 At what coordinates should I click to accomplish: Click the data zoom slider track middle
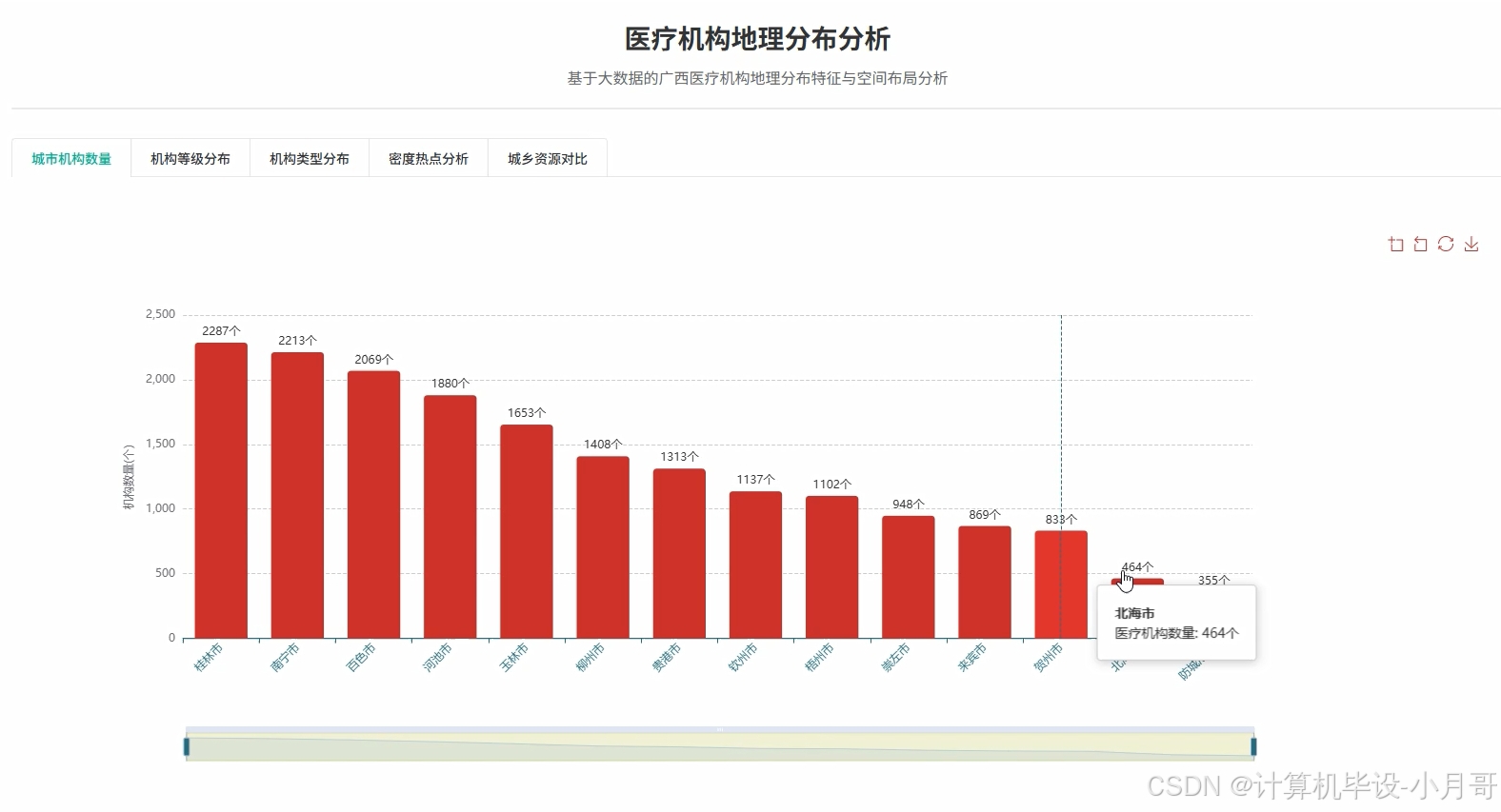pos(720,747)
